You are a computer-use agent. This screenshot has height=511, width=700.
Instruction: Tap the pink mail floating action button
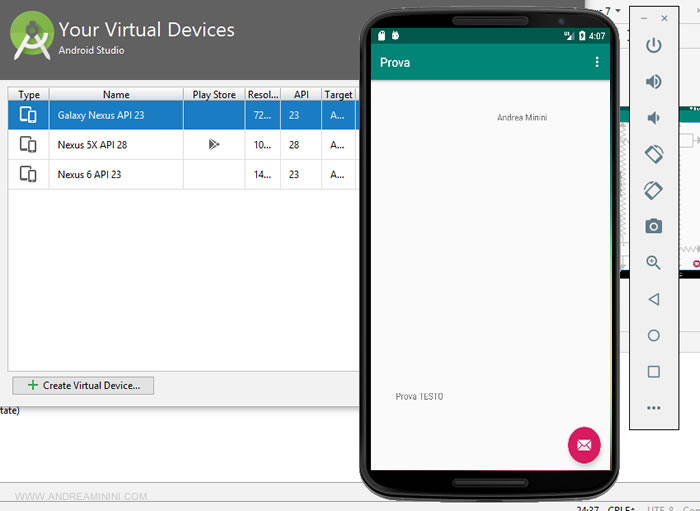(x=584, y=445)
